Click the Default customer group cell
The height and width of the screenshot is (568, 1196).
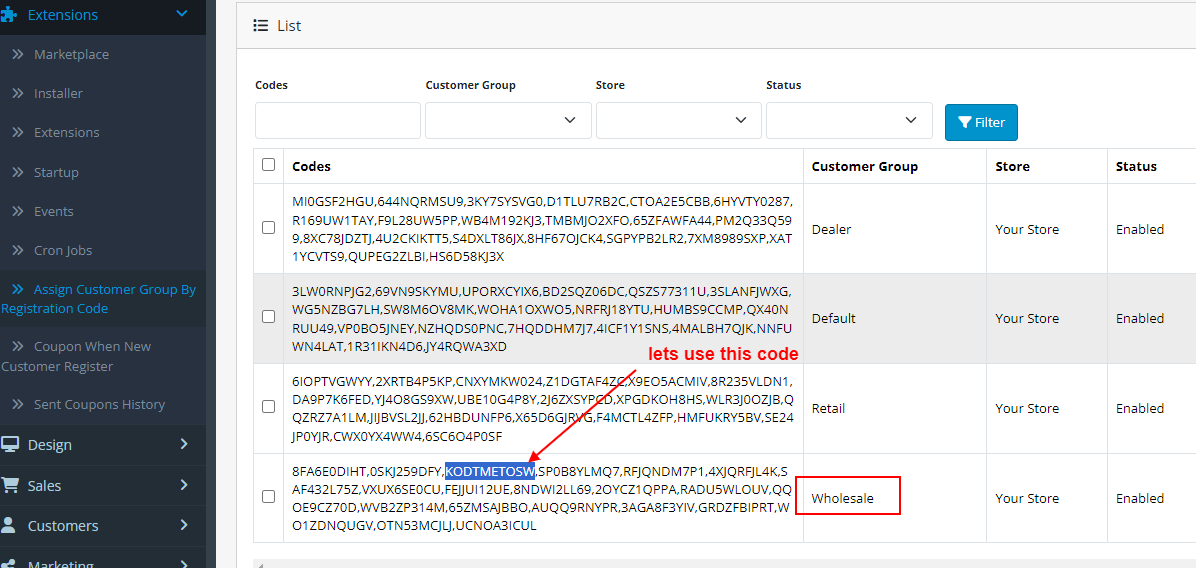click(x=834, y=318)
